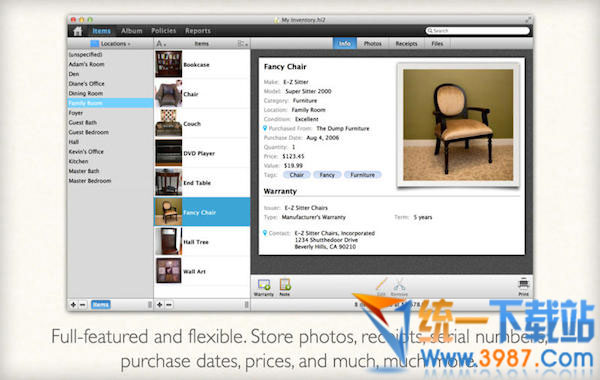Toggle the Furniture tag
This screenshot has width=600, height=380.
[362, 175]
